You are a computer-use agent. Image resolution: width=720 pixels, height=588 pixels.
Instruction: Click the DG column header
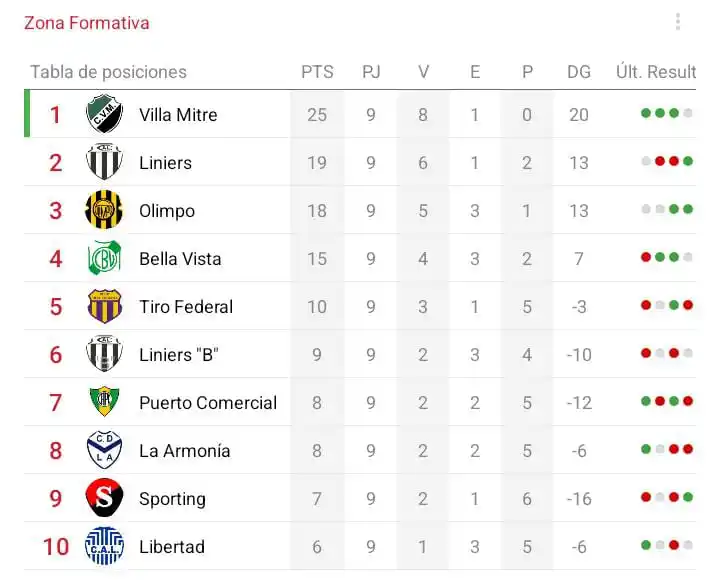tap(579, 72)
